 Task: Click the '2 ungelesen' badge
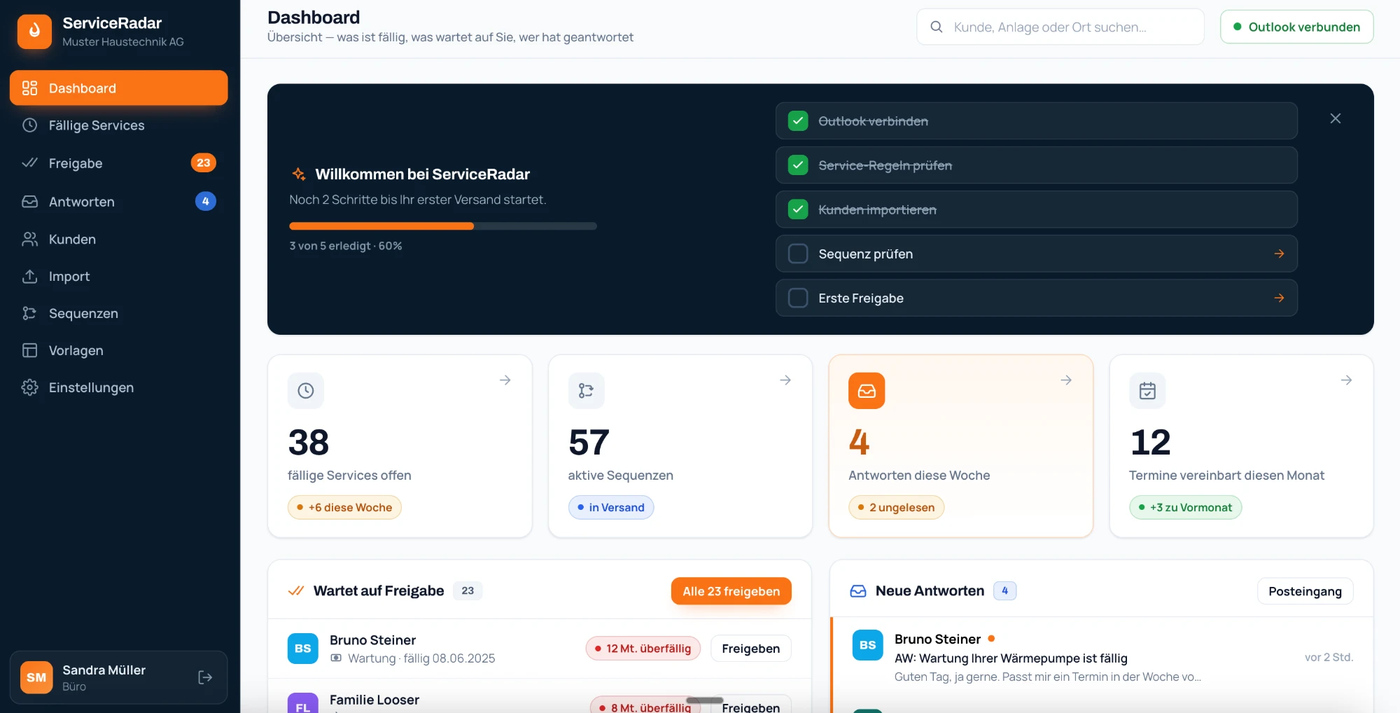click(896, 507)
